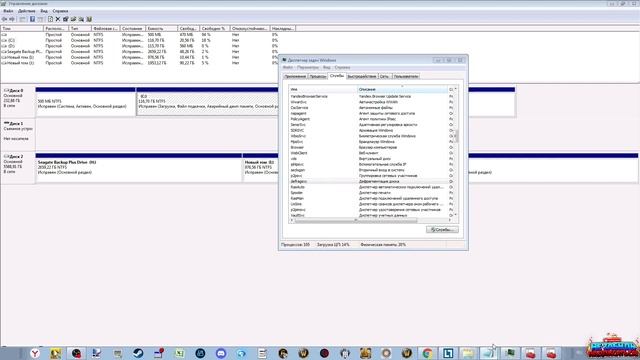The height and width of the screenshot is (360, 640).
Task: Click the Forward arrow in Disk Management toolbar
Action: [x=12, y=19]
